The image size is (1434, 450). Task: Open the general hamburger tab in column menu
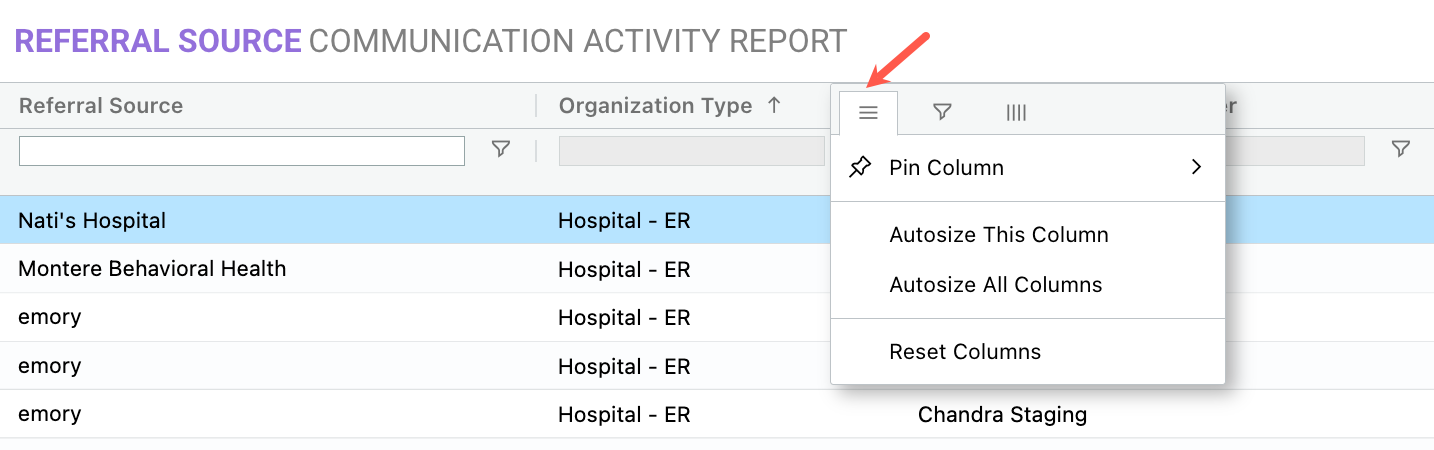tap(868, 113)
